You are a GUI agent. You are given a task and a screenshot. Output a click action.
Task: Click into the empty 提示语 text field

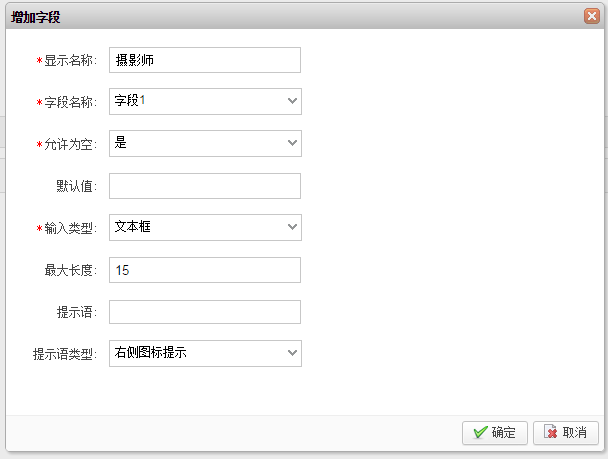pos(204,312)
